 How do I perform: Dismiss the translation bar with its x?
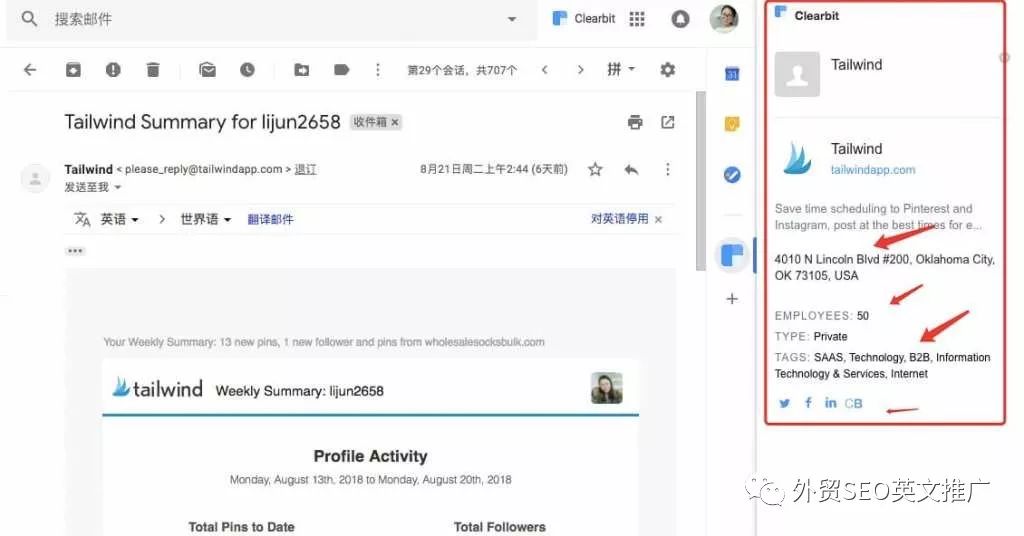[658, 219]
